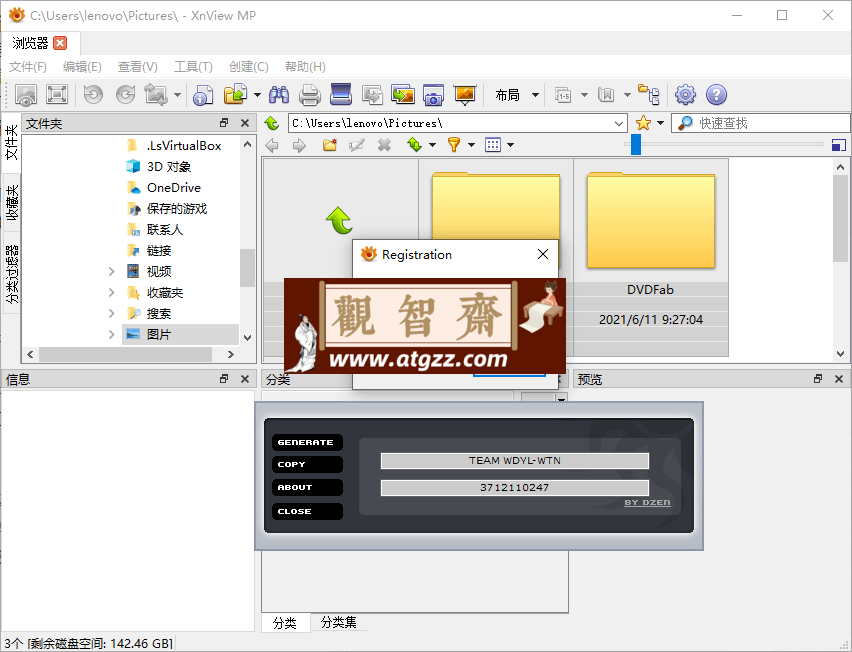This screenshot has width=852, height=652.
Task: Close the 浏览器 tab with red X
Action: point(60,43)
